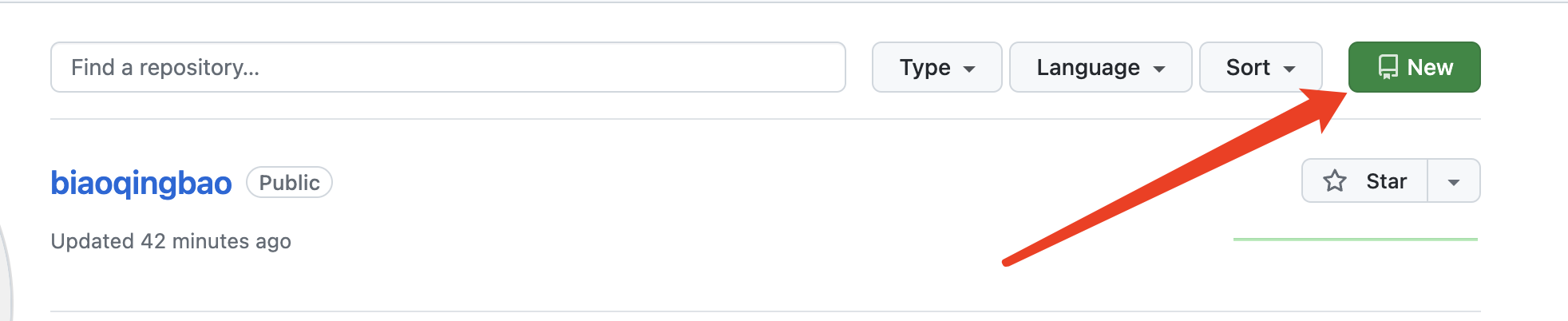The height and width of the screenshot is (321, 1568).
Task: Click the "Sort" label text
Action: pyautogui.click(x=1248, y=68)
